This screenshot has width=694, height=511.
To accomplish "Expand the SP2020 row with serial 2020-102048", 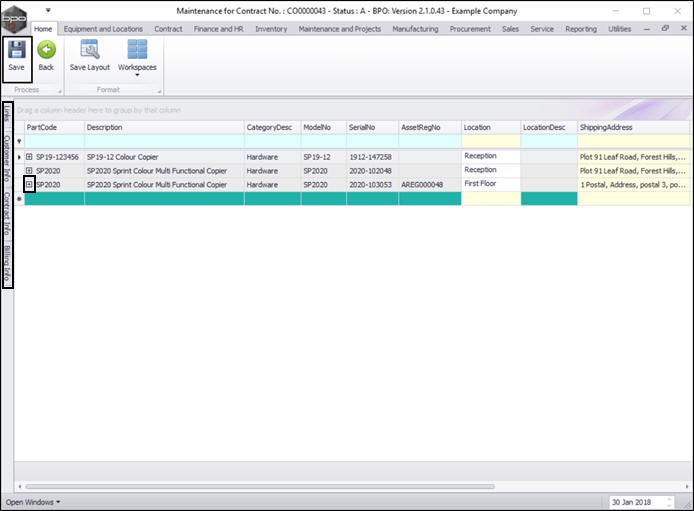I will pos(29,170).
